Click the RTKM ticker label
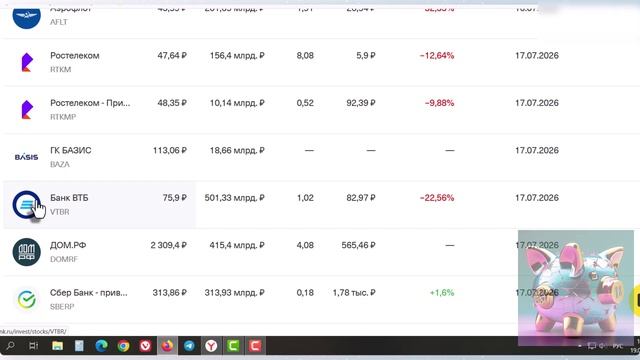The height and width of the screenshot is (360, 640). tap(60, 69)
